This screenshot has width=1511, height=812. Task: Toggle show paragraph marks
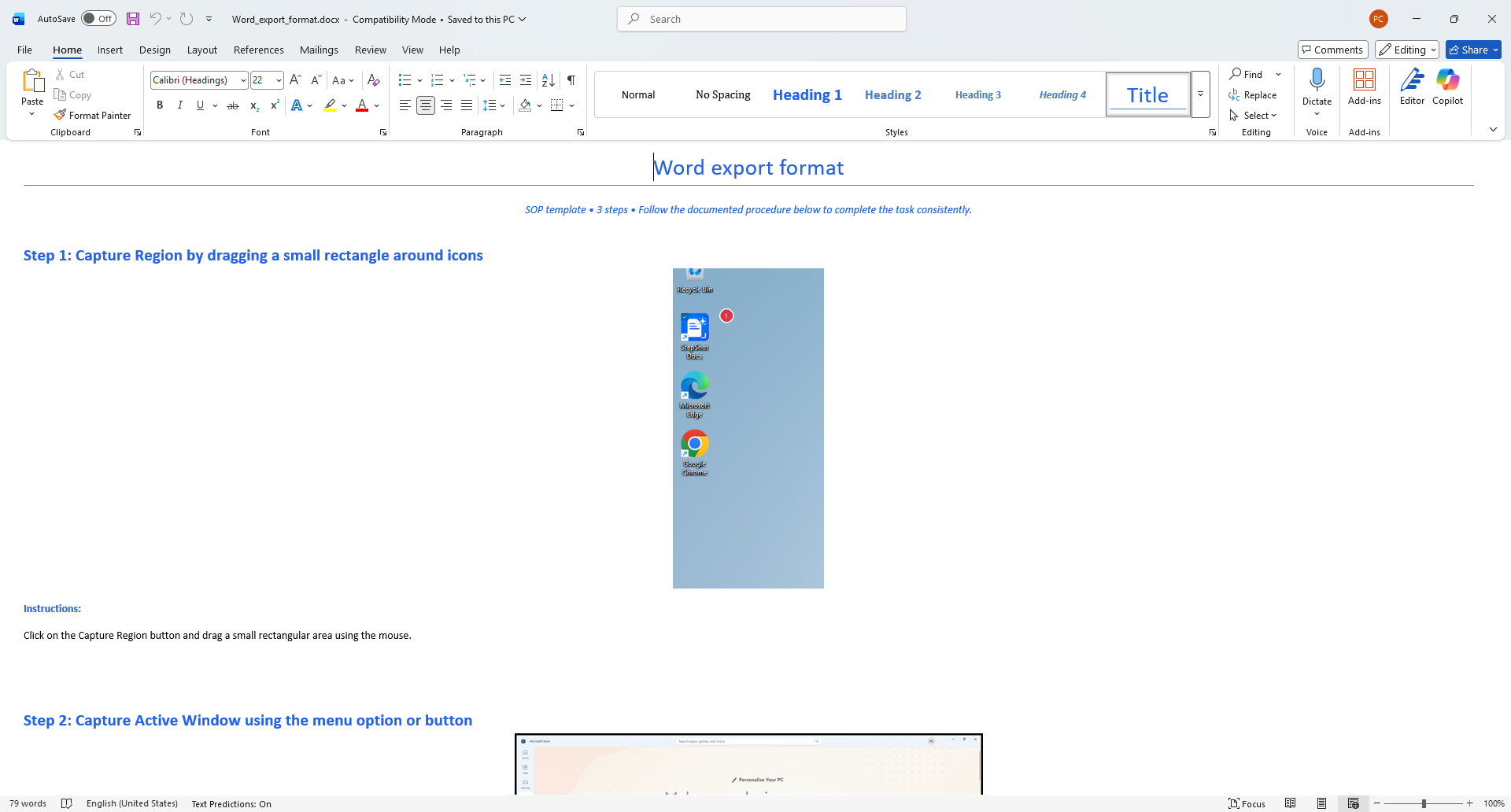pyautogui.click(x=571, y=80)
